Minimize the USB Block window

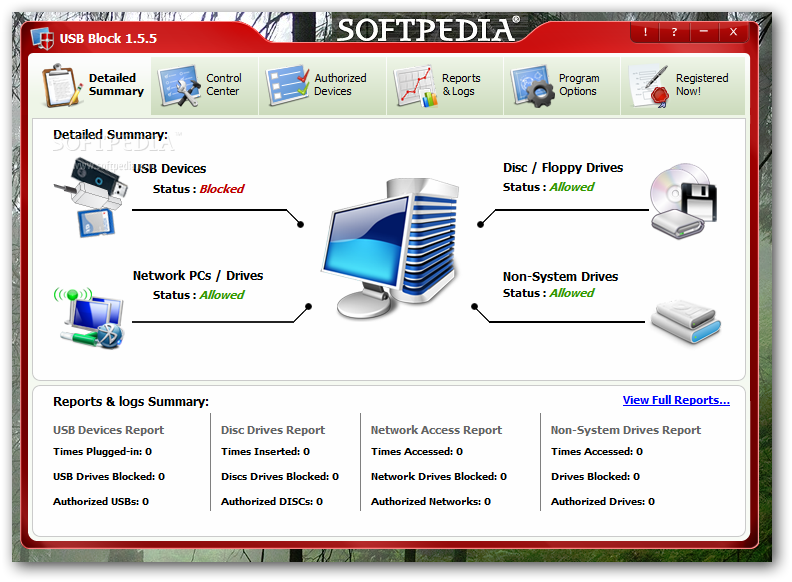click(703, 32)
